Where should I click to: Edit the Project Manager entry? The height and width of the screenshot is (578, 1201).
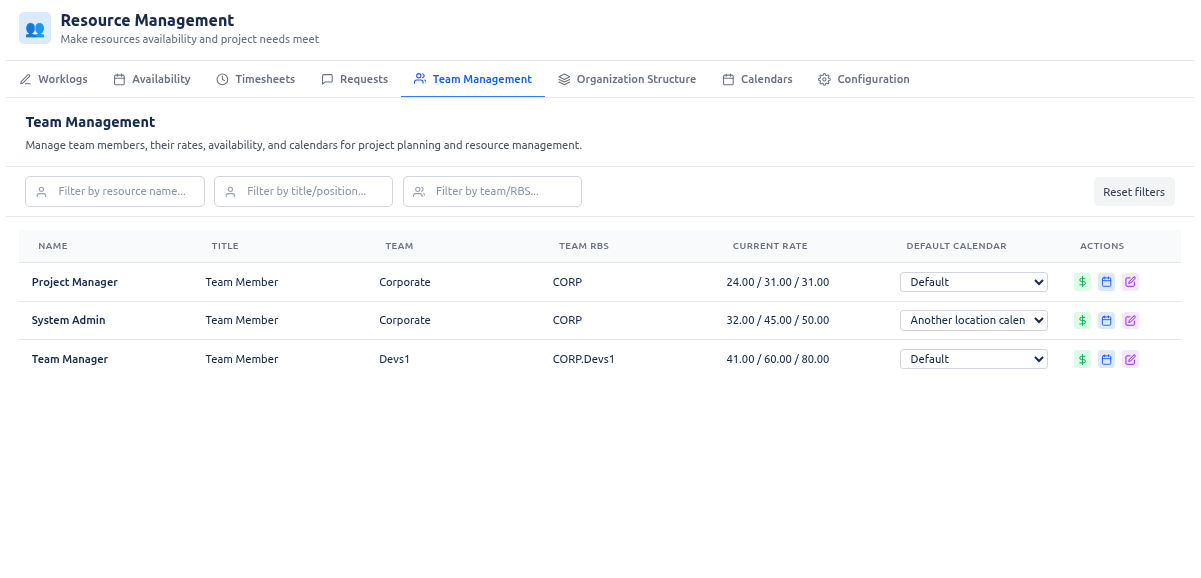click(x=1130, y=282)
